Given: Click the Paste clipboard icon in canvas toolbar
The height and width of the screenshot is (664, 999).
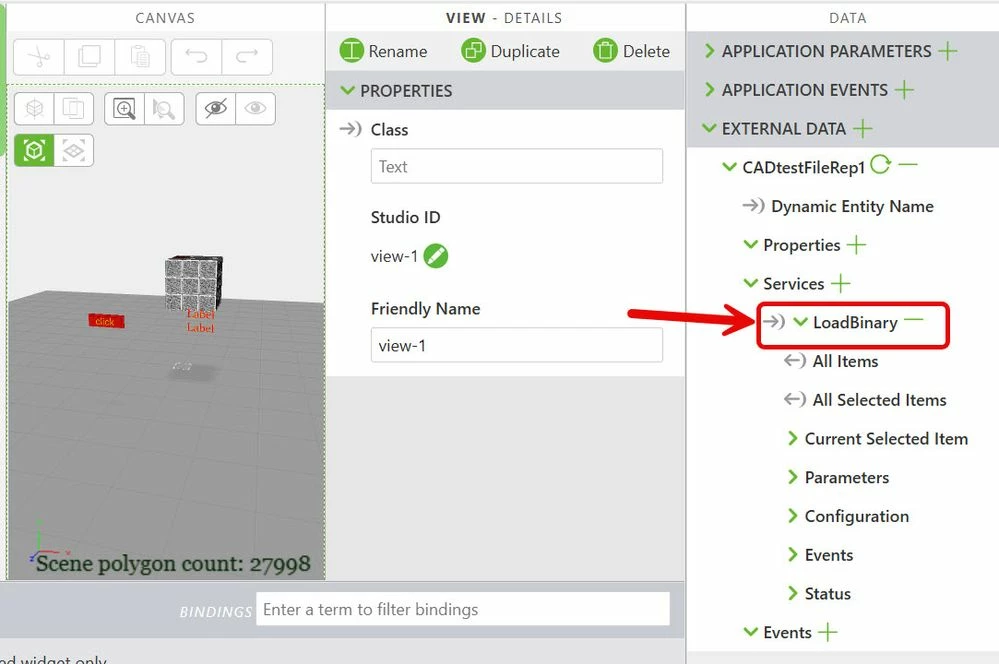Looking at the screenshot, I should pyautogui.click(x=140, y=57).
